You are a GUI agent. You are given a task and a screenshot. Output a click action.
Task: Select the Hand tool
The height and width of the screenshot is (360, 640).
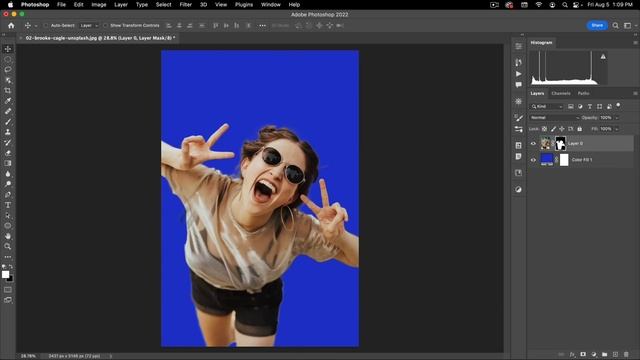click(8, 236)
